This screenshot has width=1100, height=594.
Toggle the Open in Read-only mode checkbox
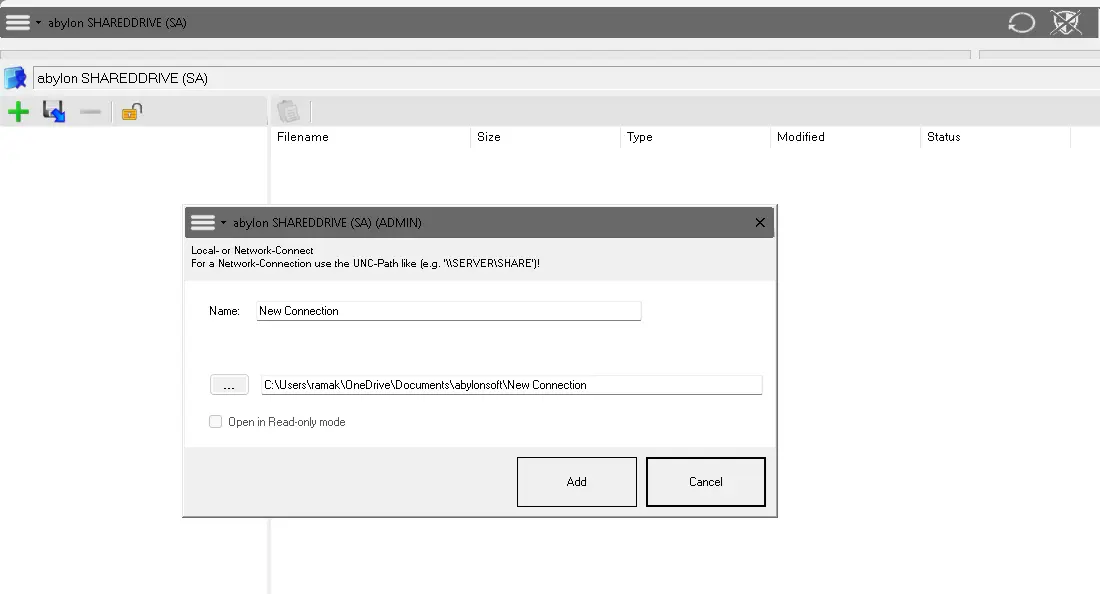coord(215,422)
